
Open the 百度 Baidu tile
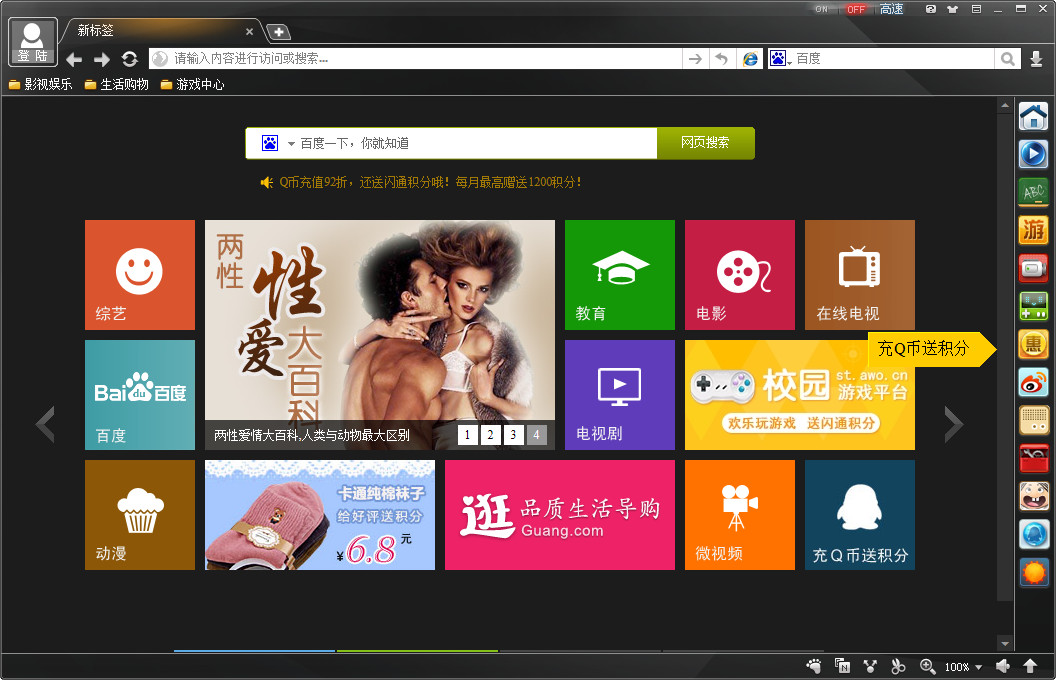coord(140,395)
